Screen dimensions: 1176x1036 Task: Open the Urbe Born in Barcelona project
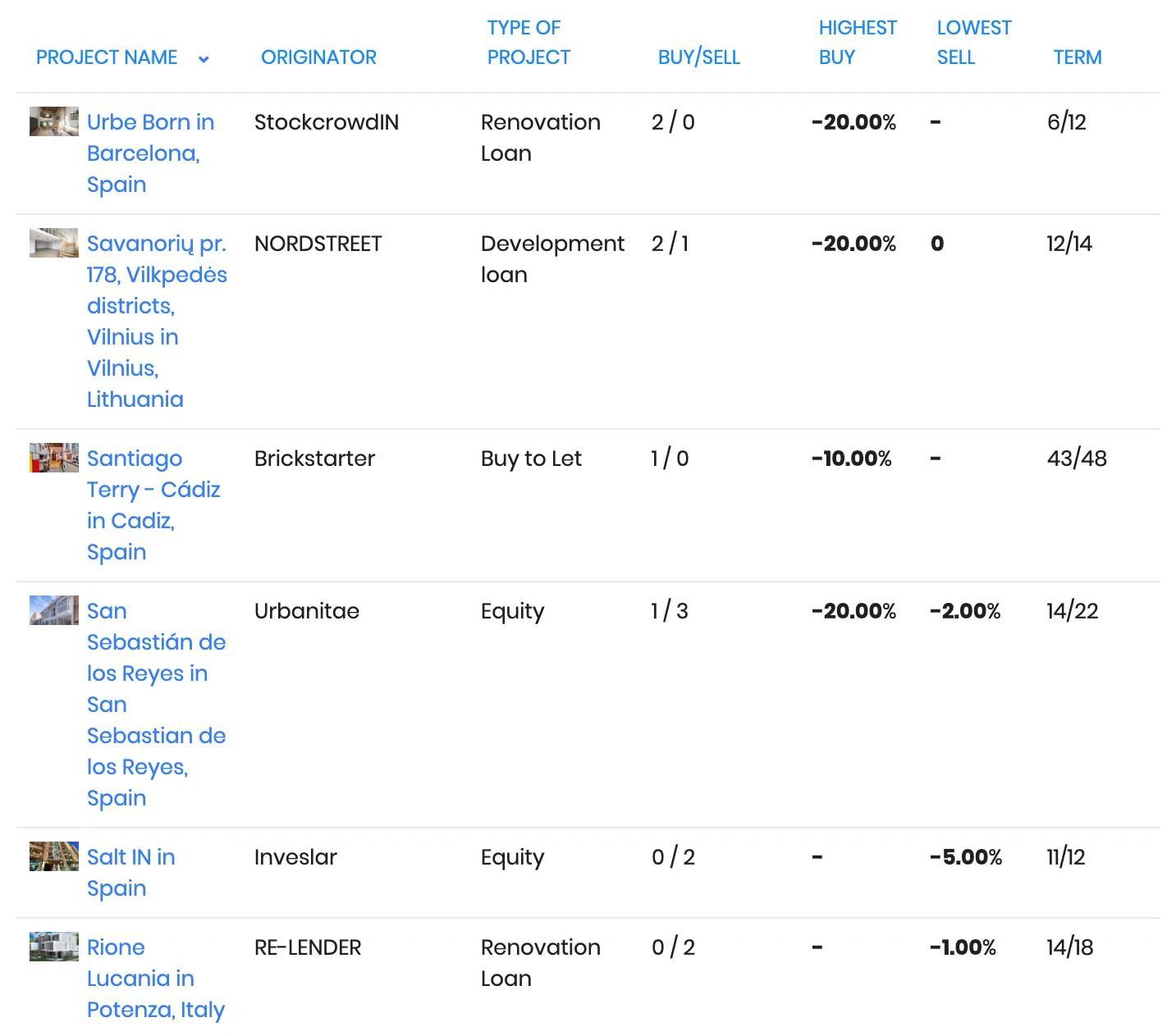(151, 153)
